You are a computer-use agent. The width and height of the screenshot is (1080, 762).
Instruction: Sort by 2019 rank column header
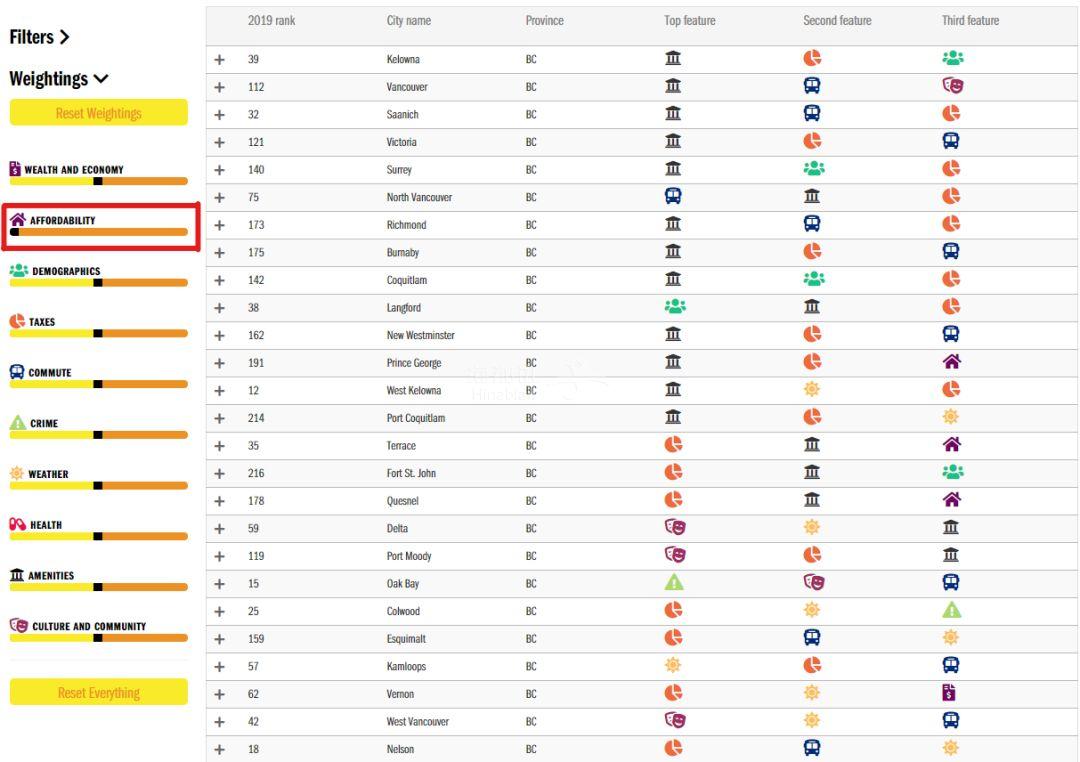click(271, 21)
